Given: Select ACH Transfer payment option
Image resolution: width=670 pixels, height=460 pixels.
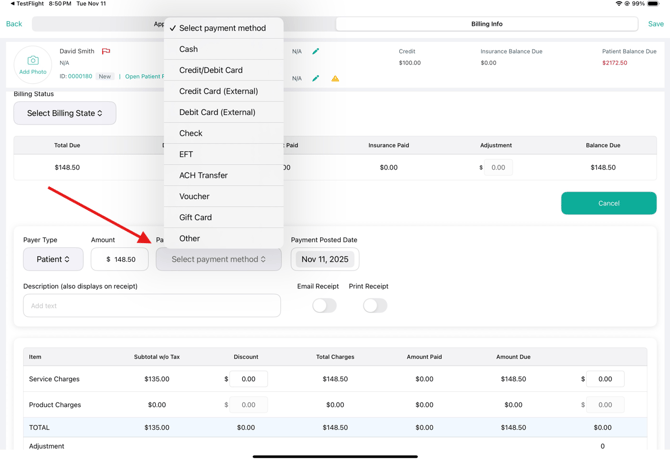Looking at the screenshot, I should 203,175.
